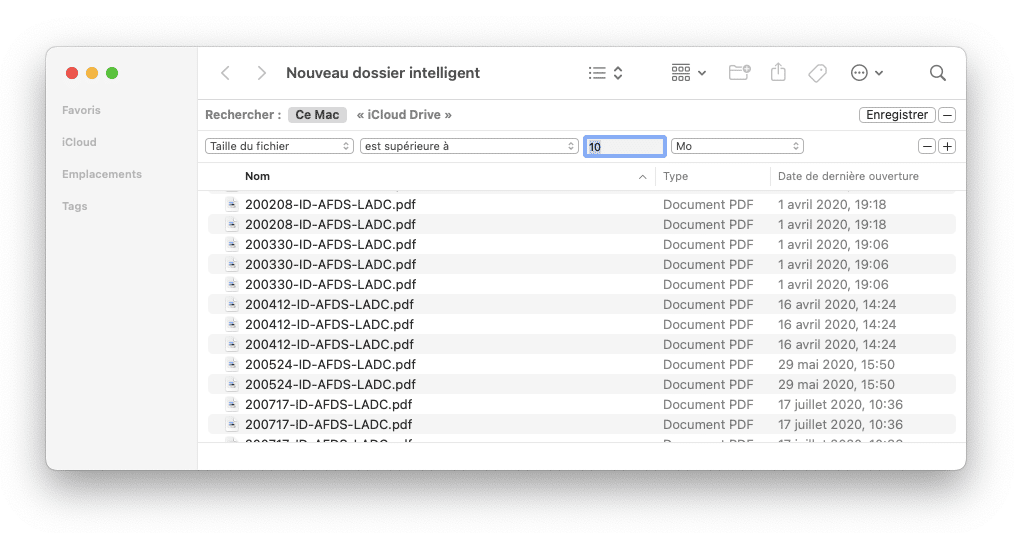Select the "iCloud Drive" search scope

coord(404,115)
